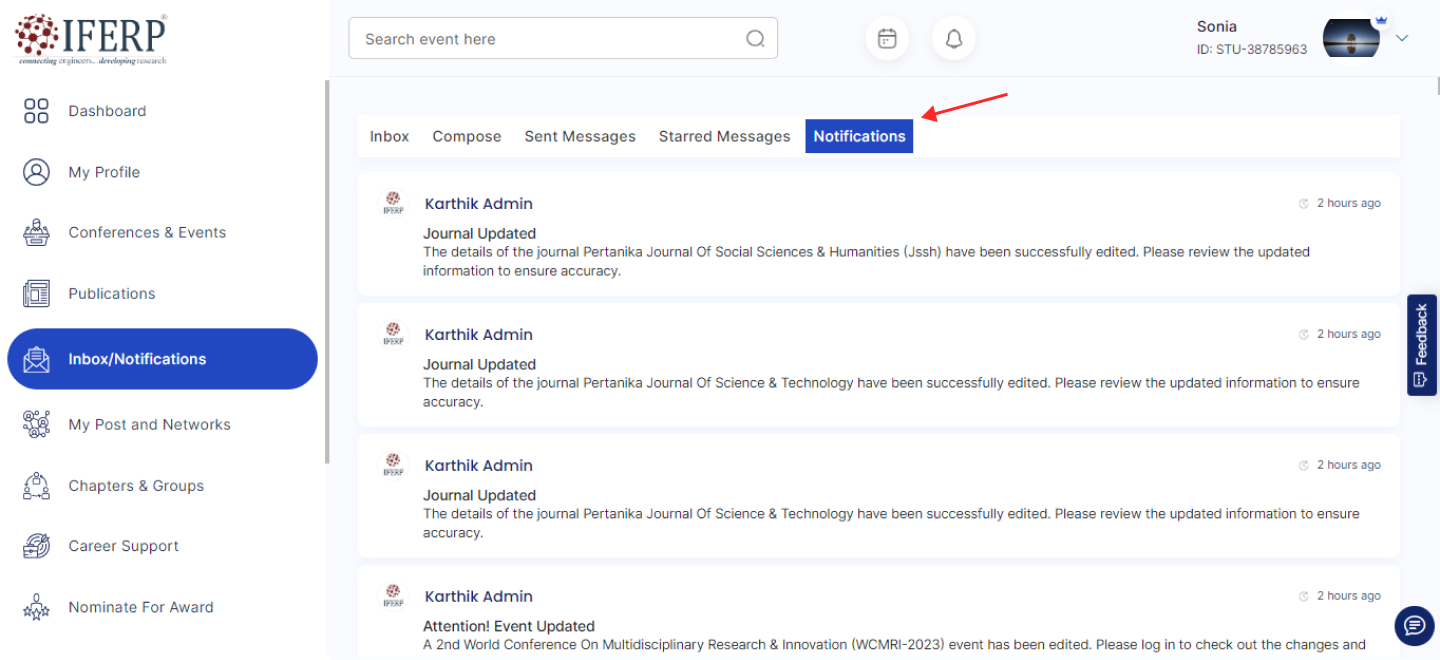Screen dimensions: 1440x660
Task: Open the Compose tab
Action: pyautogui.click(x=467, y=136)
